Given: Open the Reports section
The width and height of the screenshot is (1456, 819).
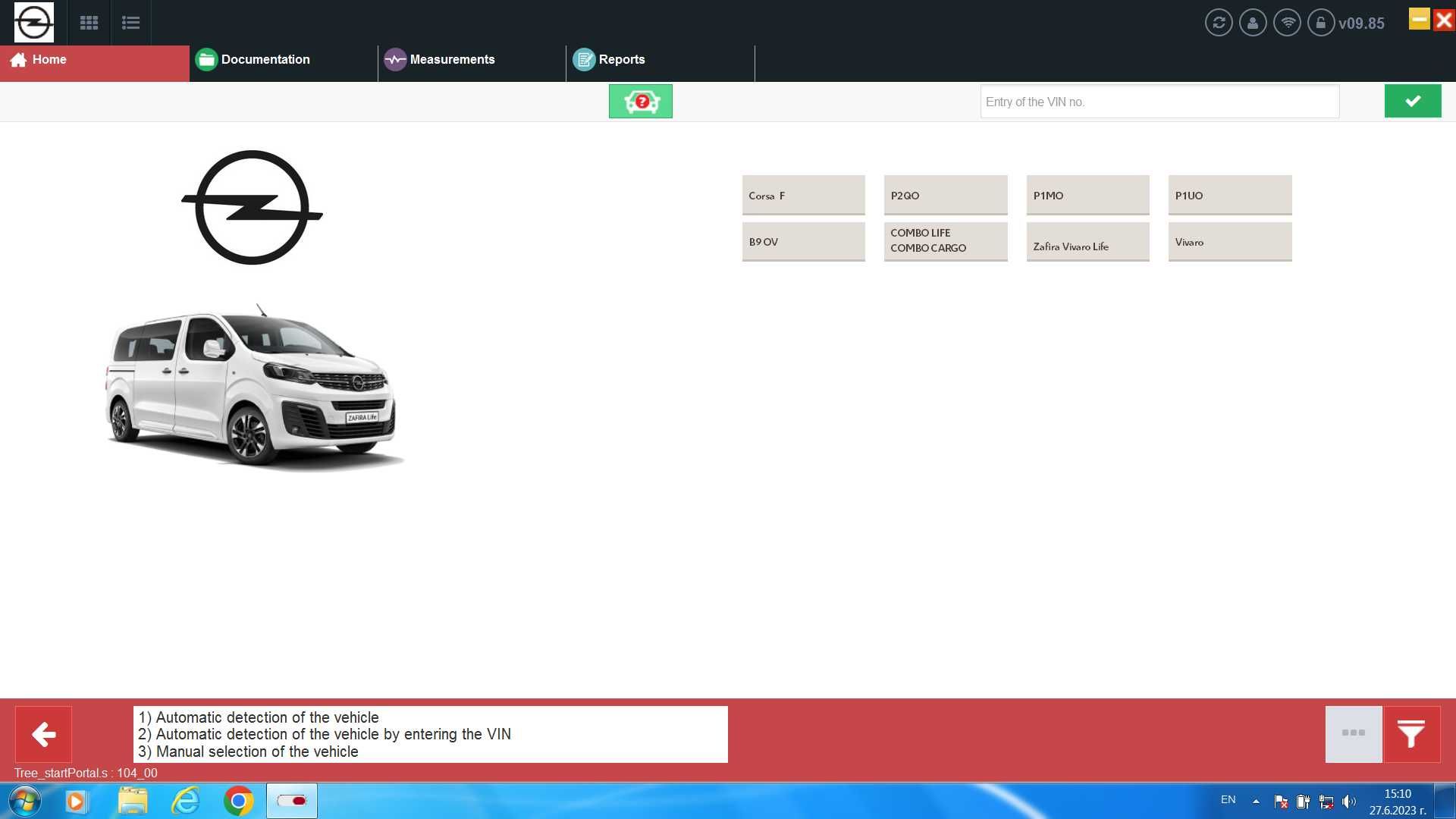Looking at the screenshot, I should [621, 59].
